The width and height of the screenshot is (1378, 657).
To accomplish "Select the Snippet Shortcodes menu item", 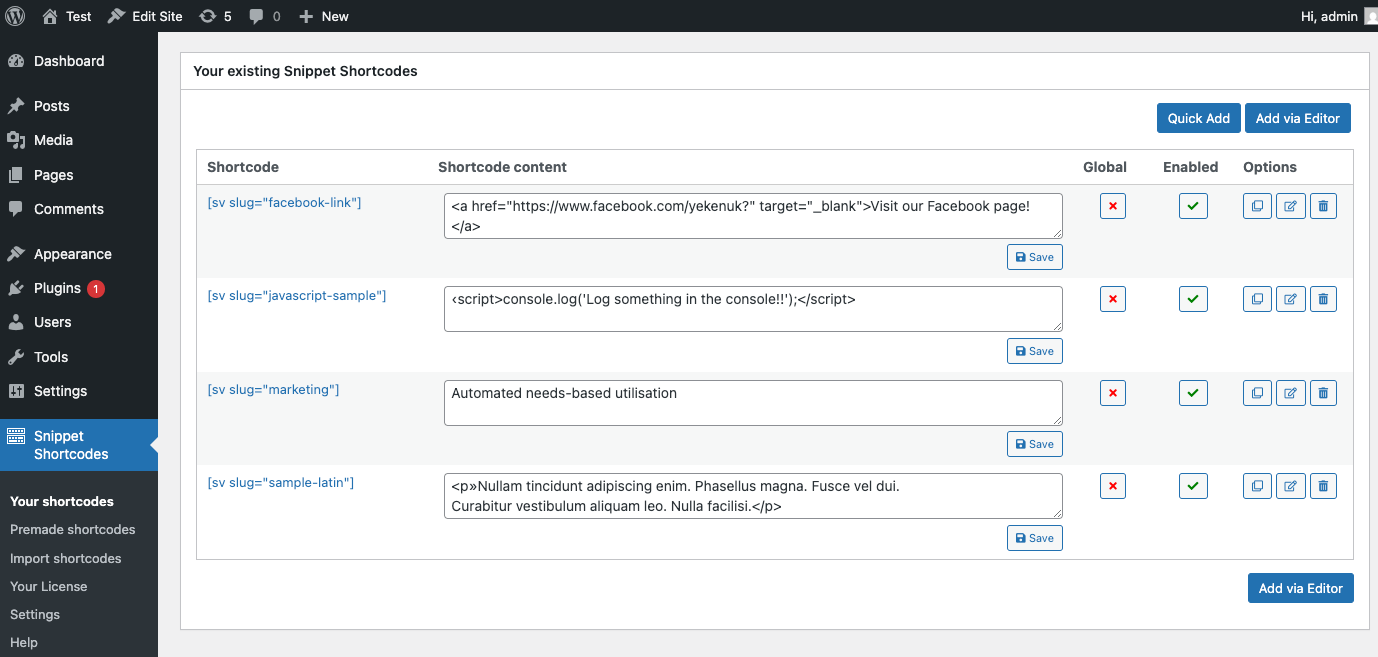I will [x=79, y=445].
